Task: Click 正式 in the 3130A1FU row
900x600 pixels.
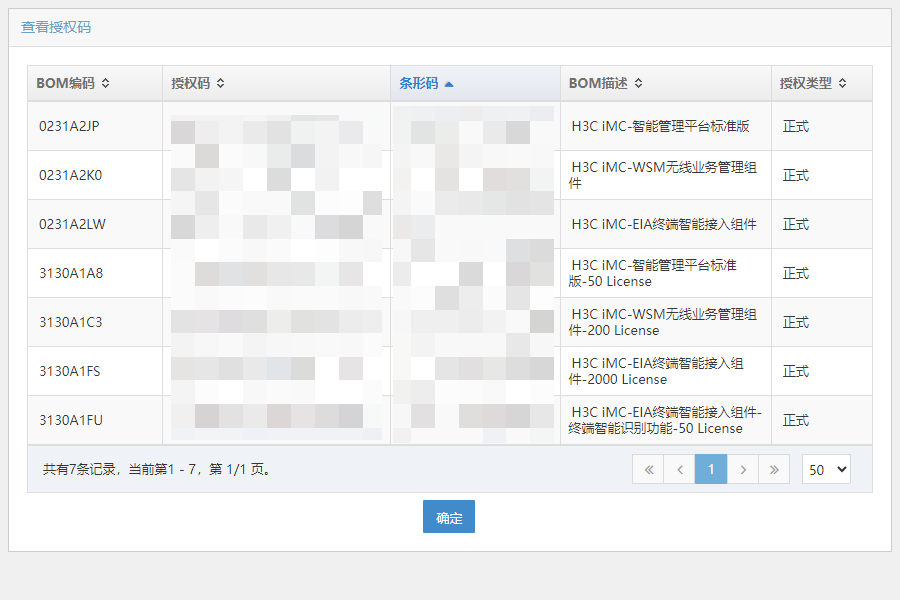Action: pyautogui.click(x=796, y=420)
